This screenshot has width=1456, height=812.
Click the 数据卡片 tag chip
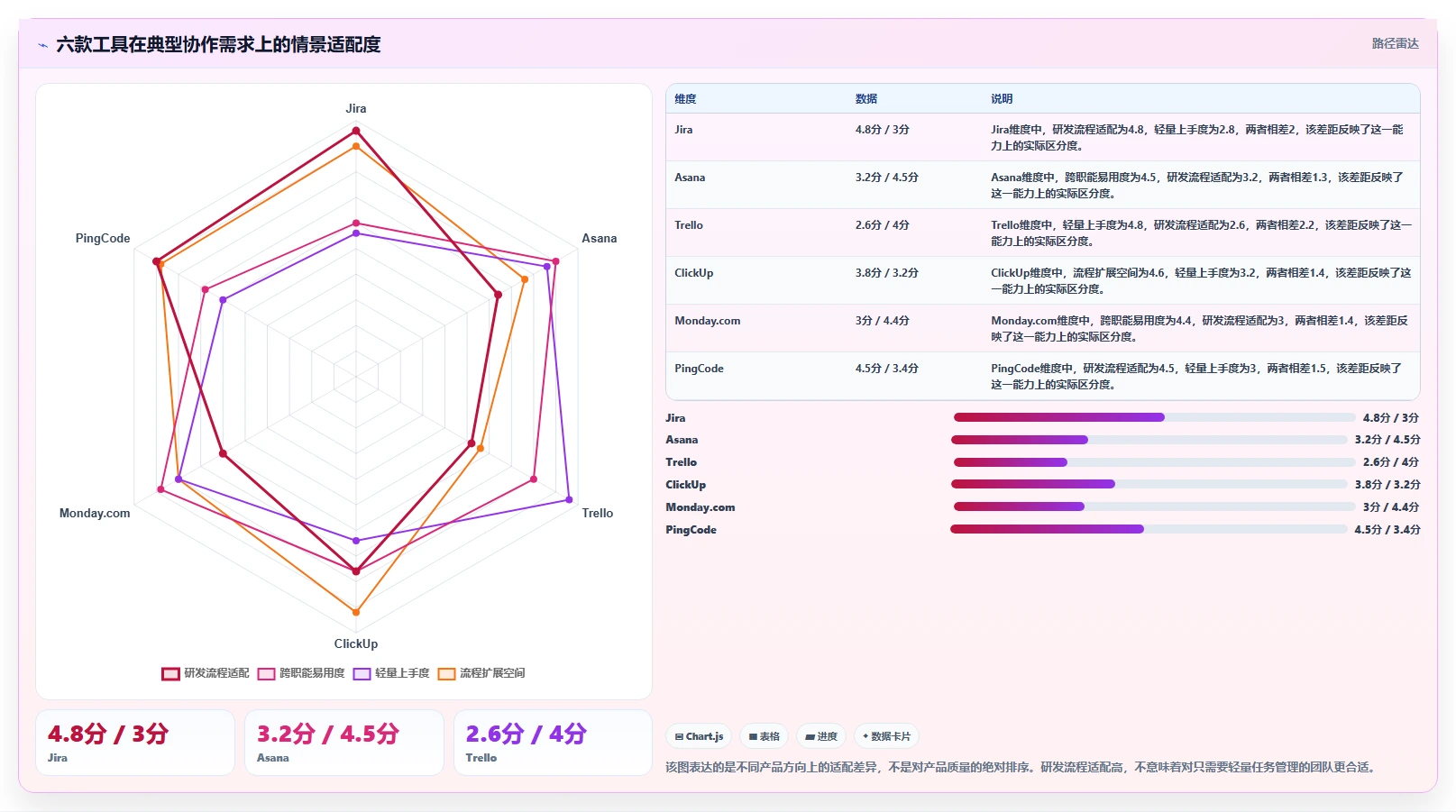point(886,736)
